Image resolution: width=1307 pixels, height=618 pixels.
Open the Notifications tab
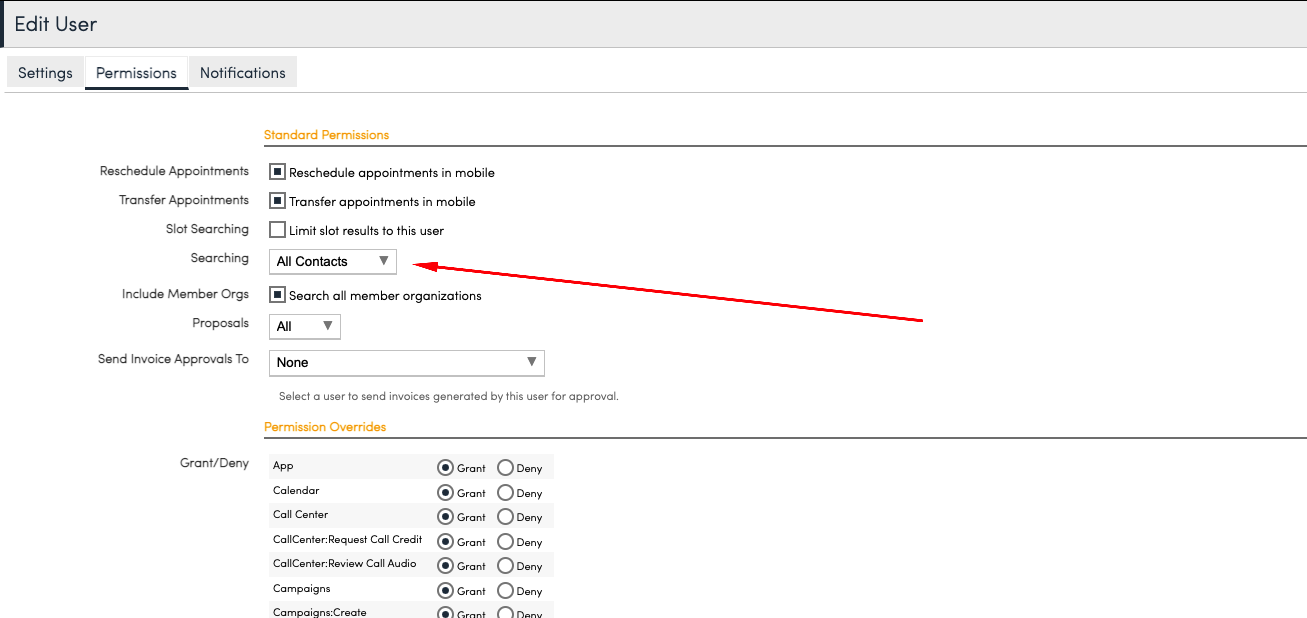tap(242, 73)
